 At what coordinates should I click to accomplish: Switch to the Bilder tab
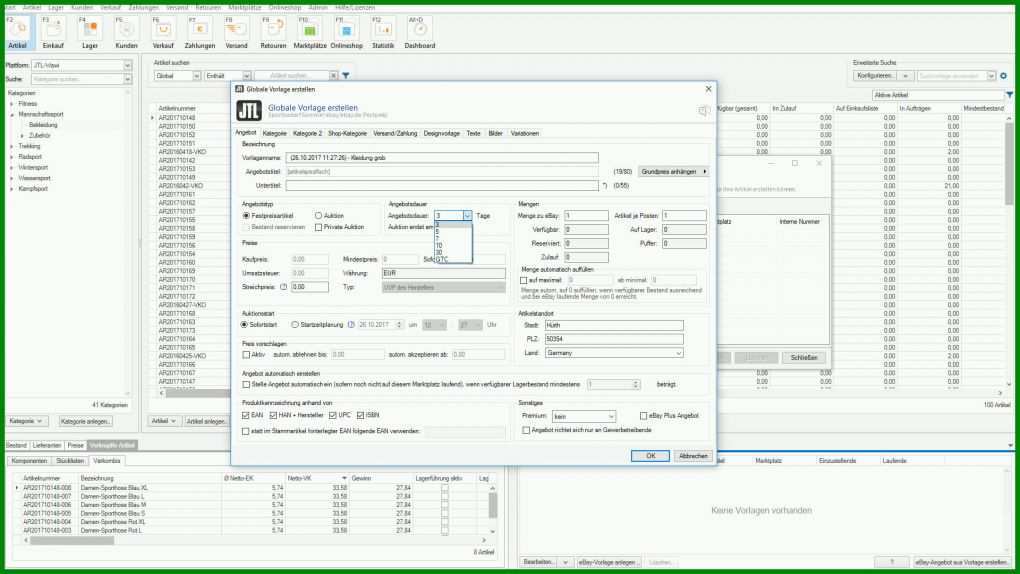coord(495,133)
